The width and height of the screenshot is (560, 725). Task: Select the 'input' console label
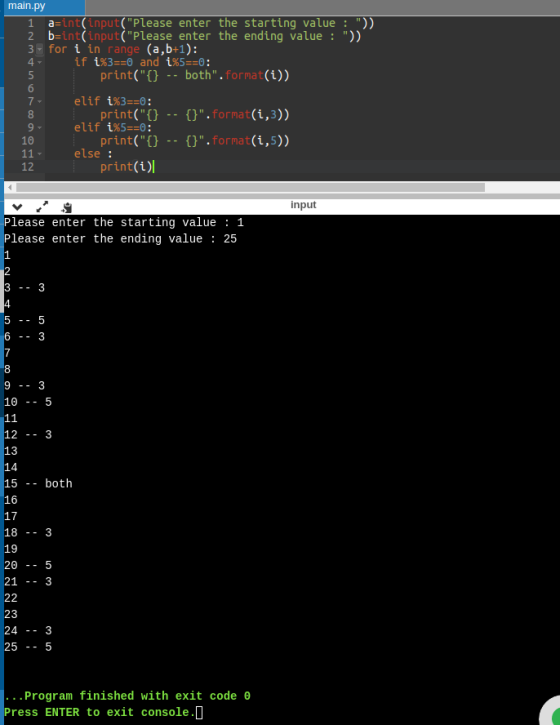pos(303,205)
